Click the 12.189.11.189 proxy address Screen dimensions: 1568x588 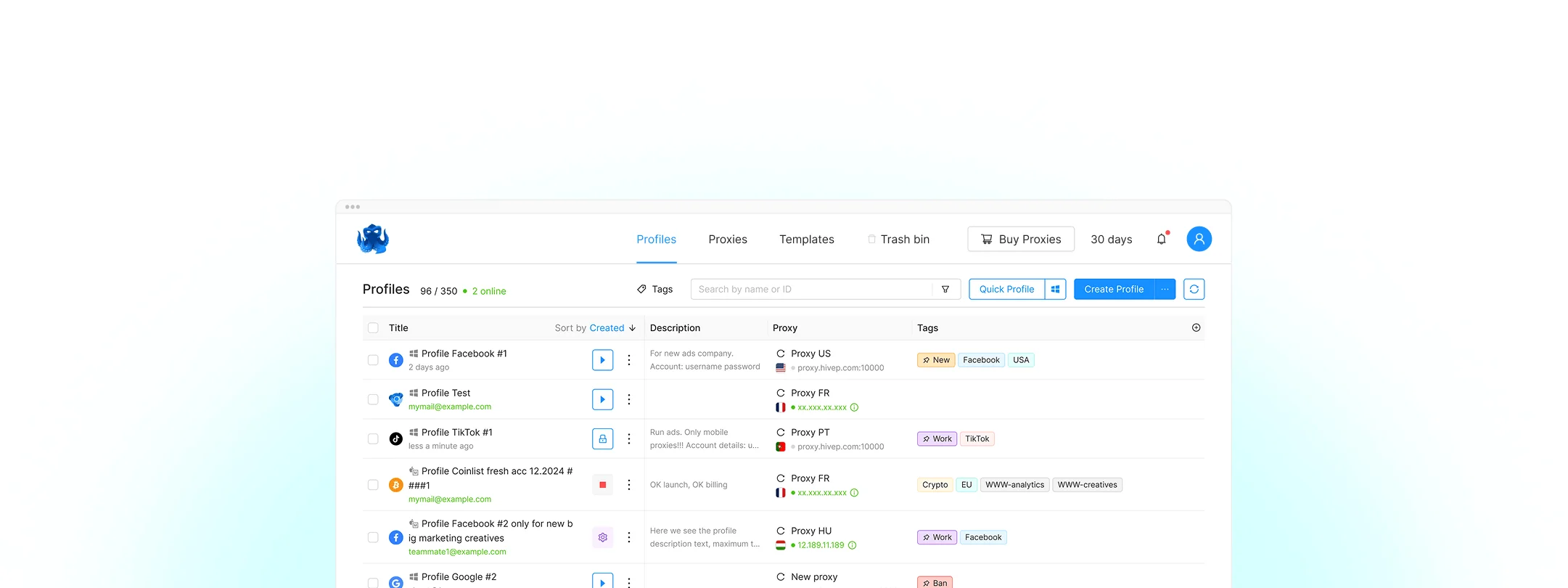(x=821, y=545)
